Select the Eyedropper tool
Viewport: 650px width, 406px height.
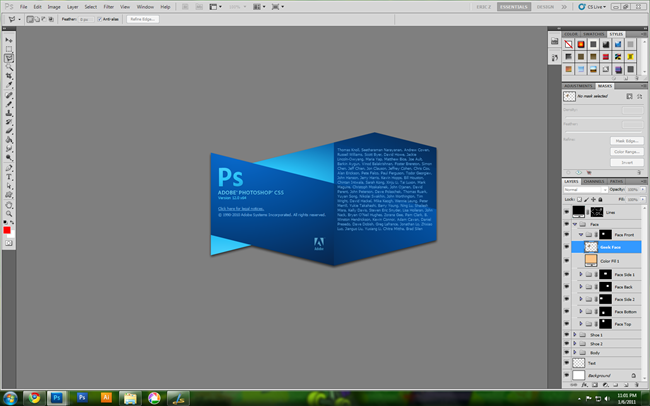(9, 85)
